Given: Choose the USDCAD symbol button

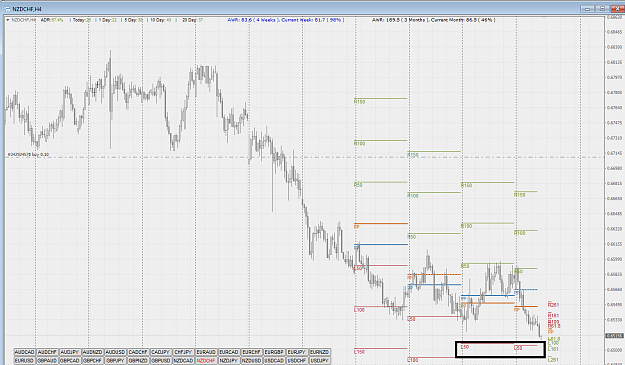Looking at the screenshot, I should [274, 361].
